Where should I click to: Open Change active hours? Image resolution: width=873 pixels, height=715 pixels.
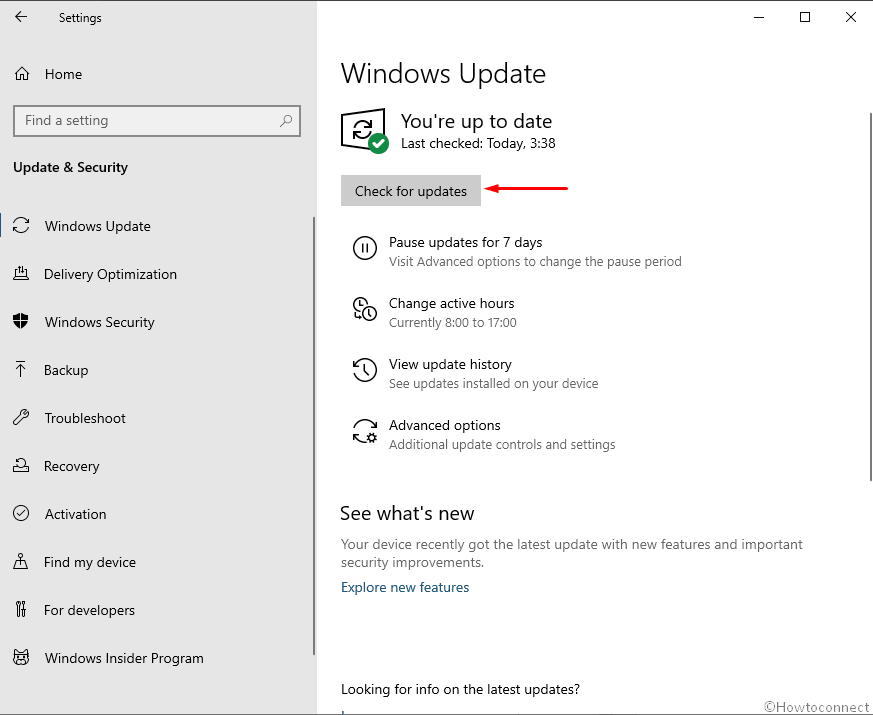pyautogui.click(x=452, y=303)
